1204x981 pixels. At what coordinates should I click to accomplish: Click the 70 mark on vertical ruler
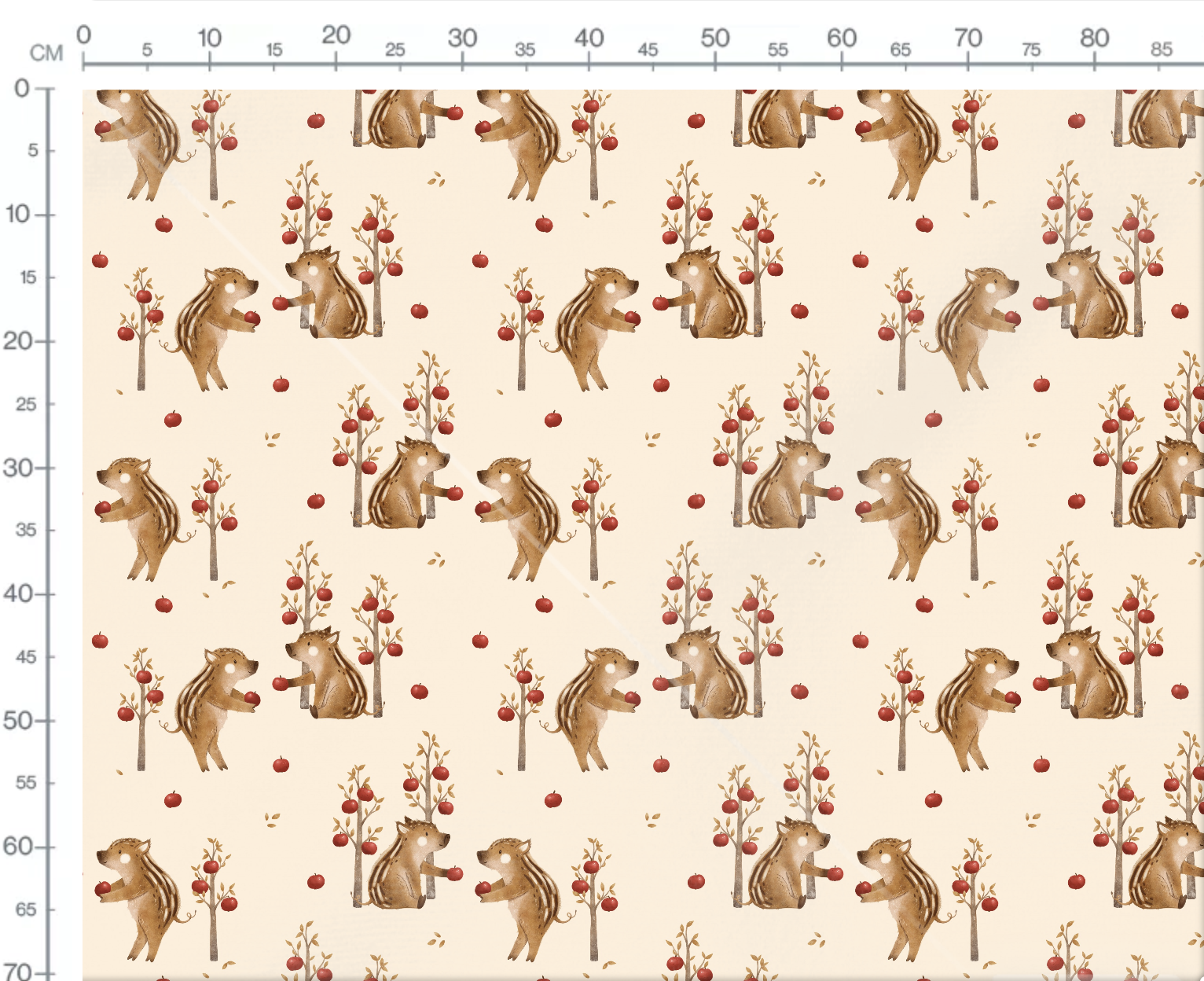pos(18,972)
